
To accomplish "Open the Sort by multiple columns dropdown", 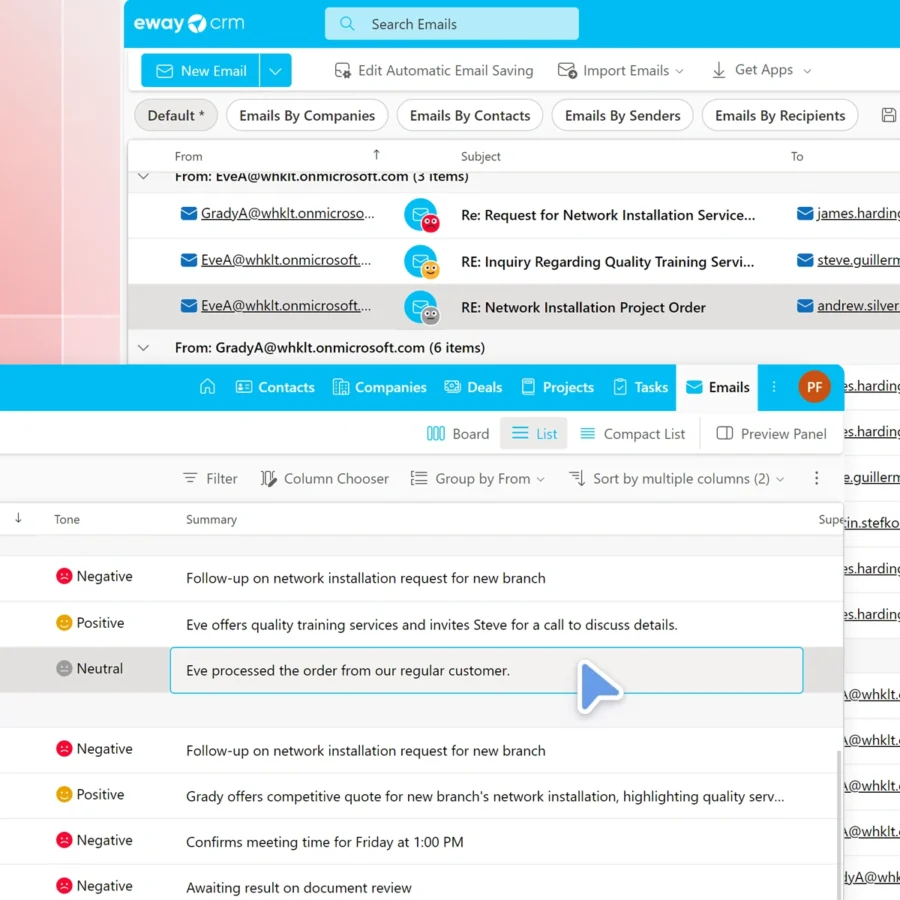I will [x=677, y=479].
